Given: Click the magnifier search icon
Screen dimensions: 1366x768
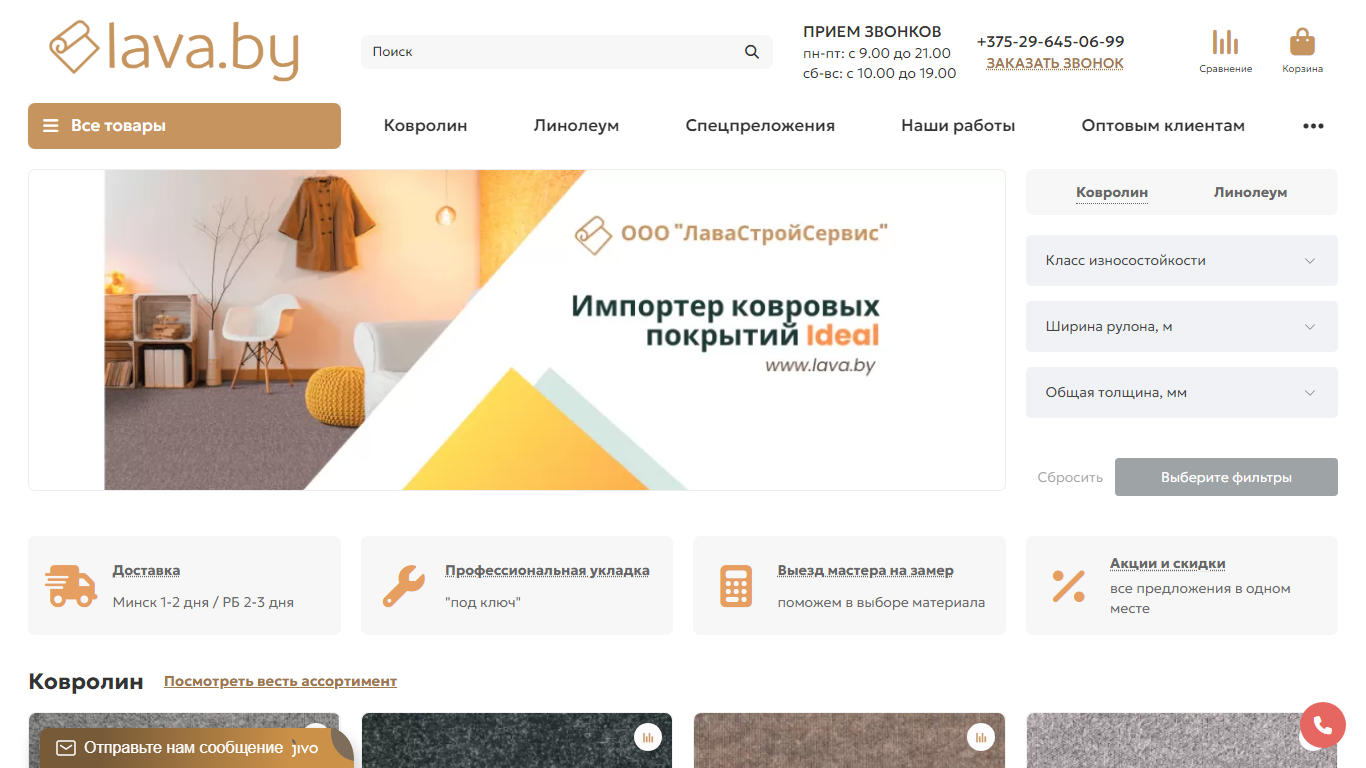Looking at the screenshot, I should coord(752,52).
